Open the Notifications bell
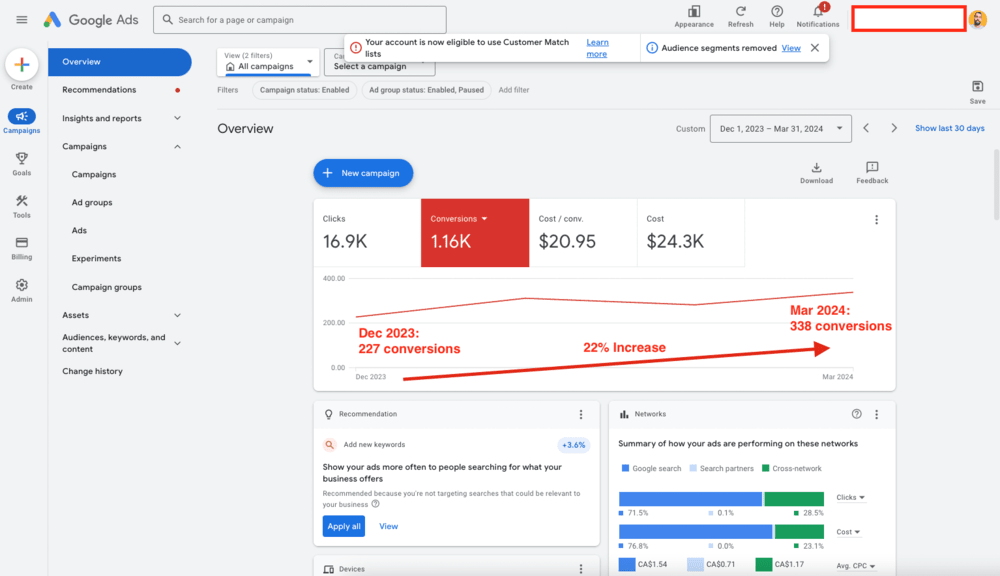The image size is (1000, 576). pyautogui.click(x=817, y=13)
